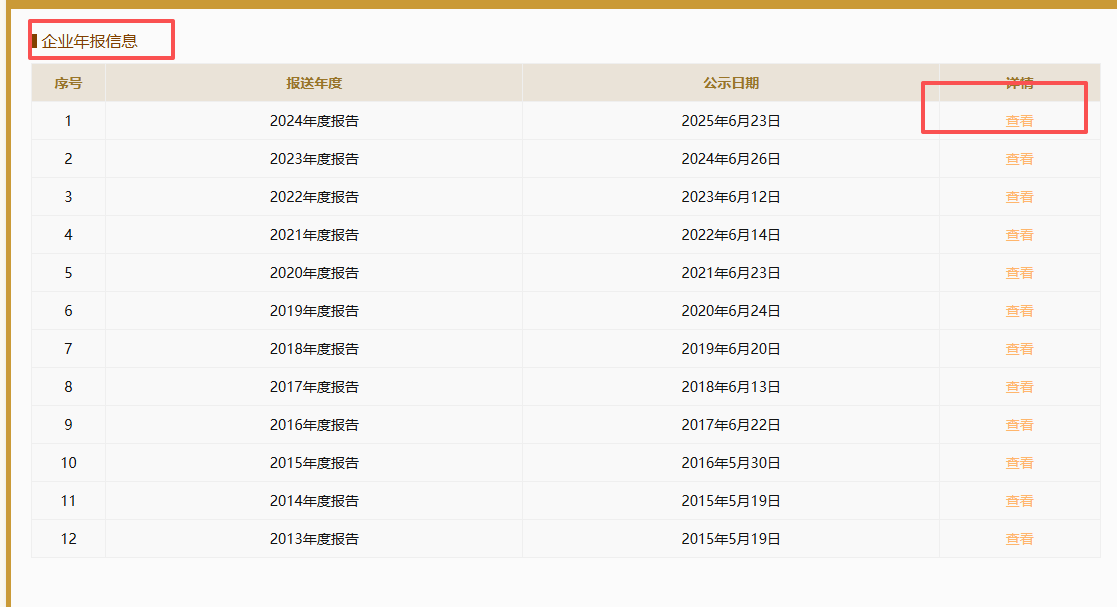
Task: Select the 2020年度报告 cell
Action: (314, 273)
